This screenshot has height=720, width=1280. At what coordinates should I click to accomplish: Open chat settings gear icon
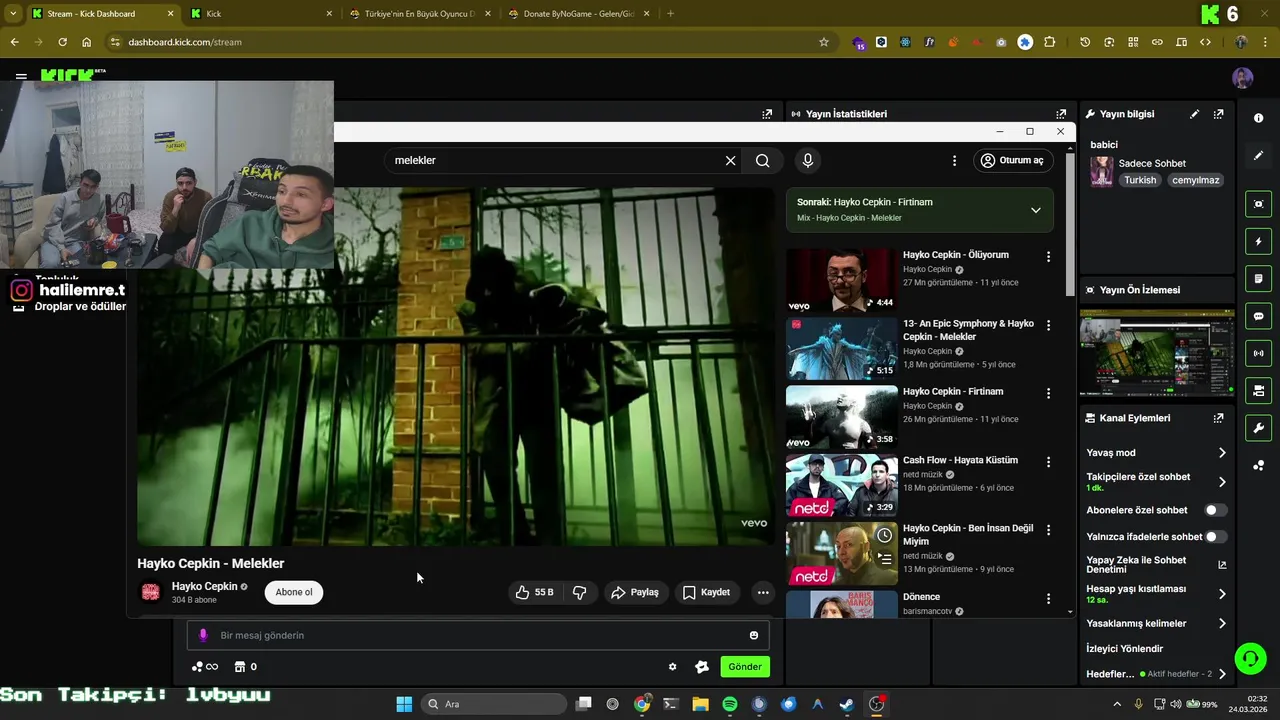[672, 667]
